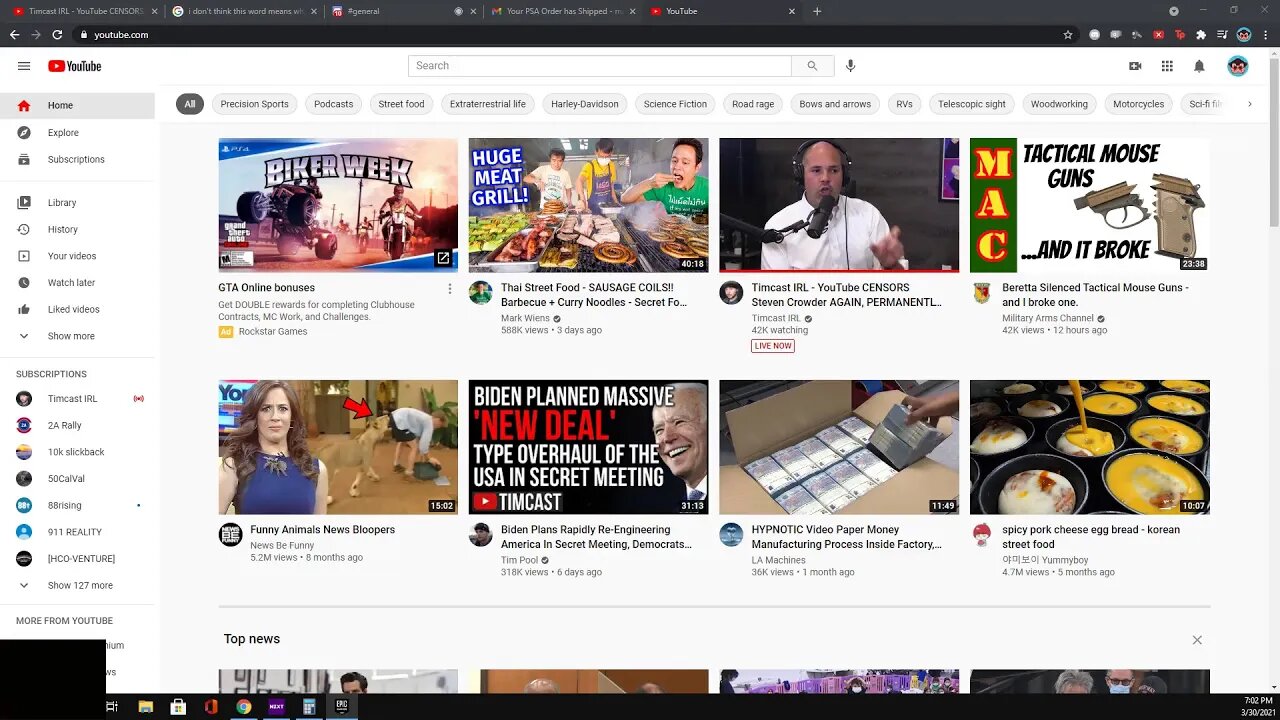Focus the YouTube search field
The width and height of the screenshot is (1280, 720).
600,66
